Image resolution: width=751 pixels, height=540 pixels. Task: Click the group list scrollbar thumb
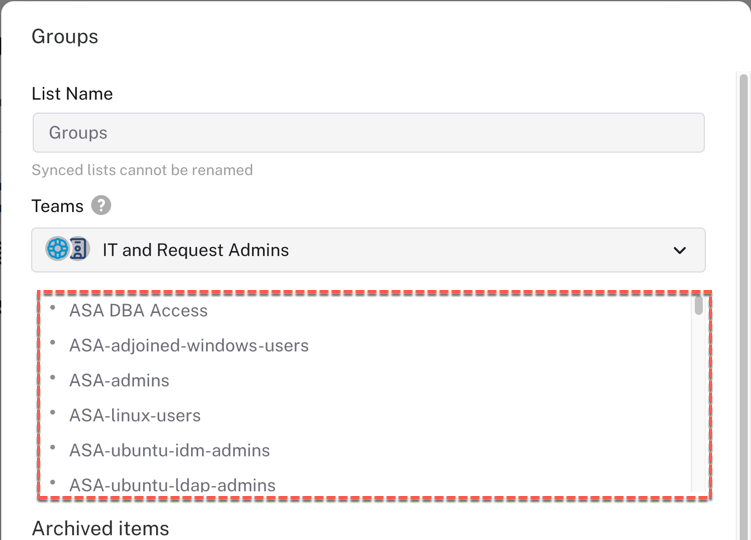point(698,305)
